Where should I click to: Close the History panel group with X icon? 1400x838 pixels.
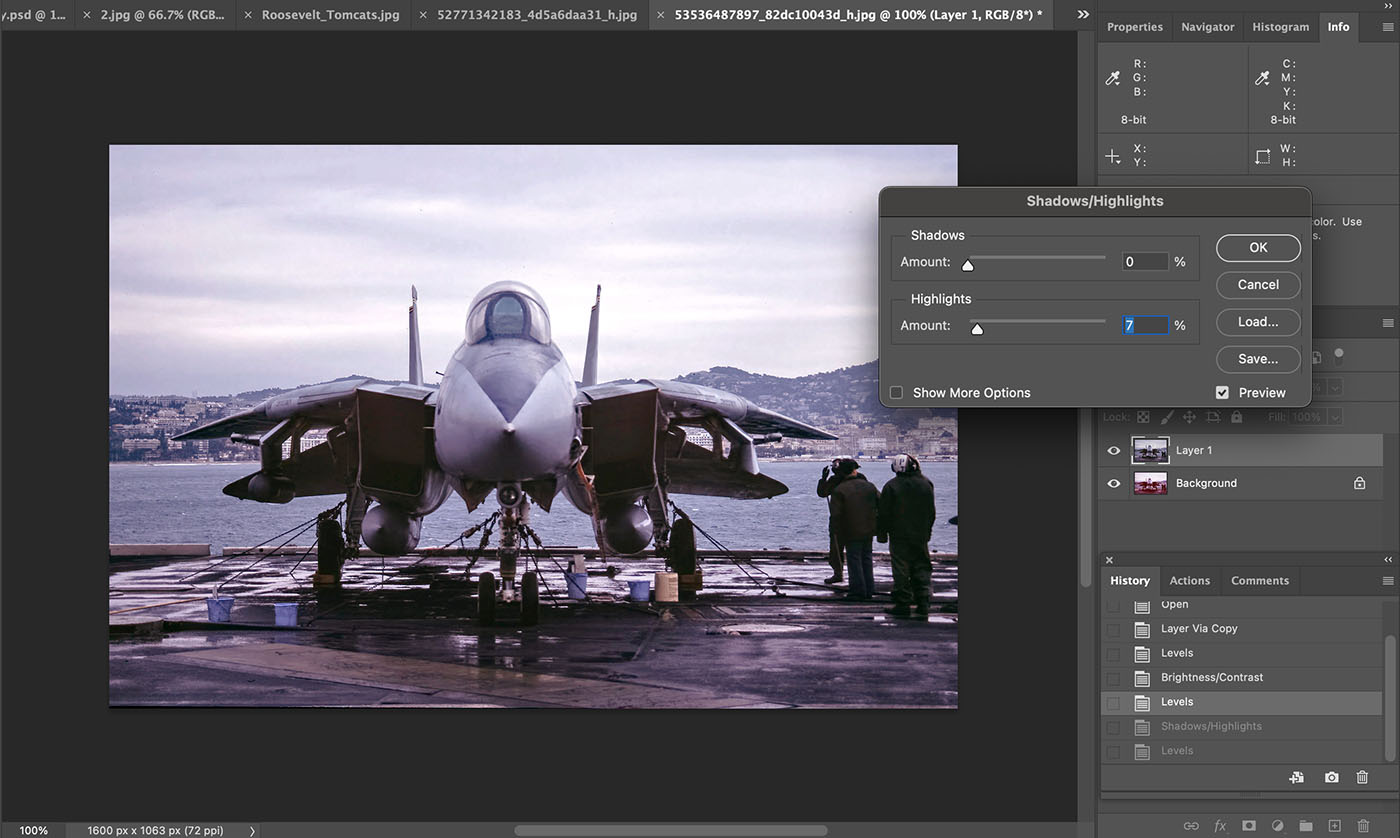(1109, 560)
